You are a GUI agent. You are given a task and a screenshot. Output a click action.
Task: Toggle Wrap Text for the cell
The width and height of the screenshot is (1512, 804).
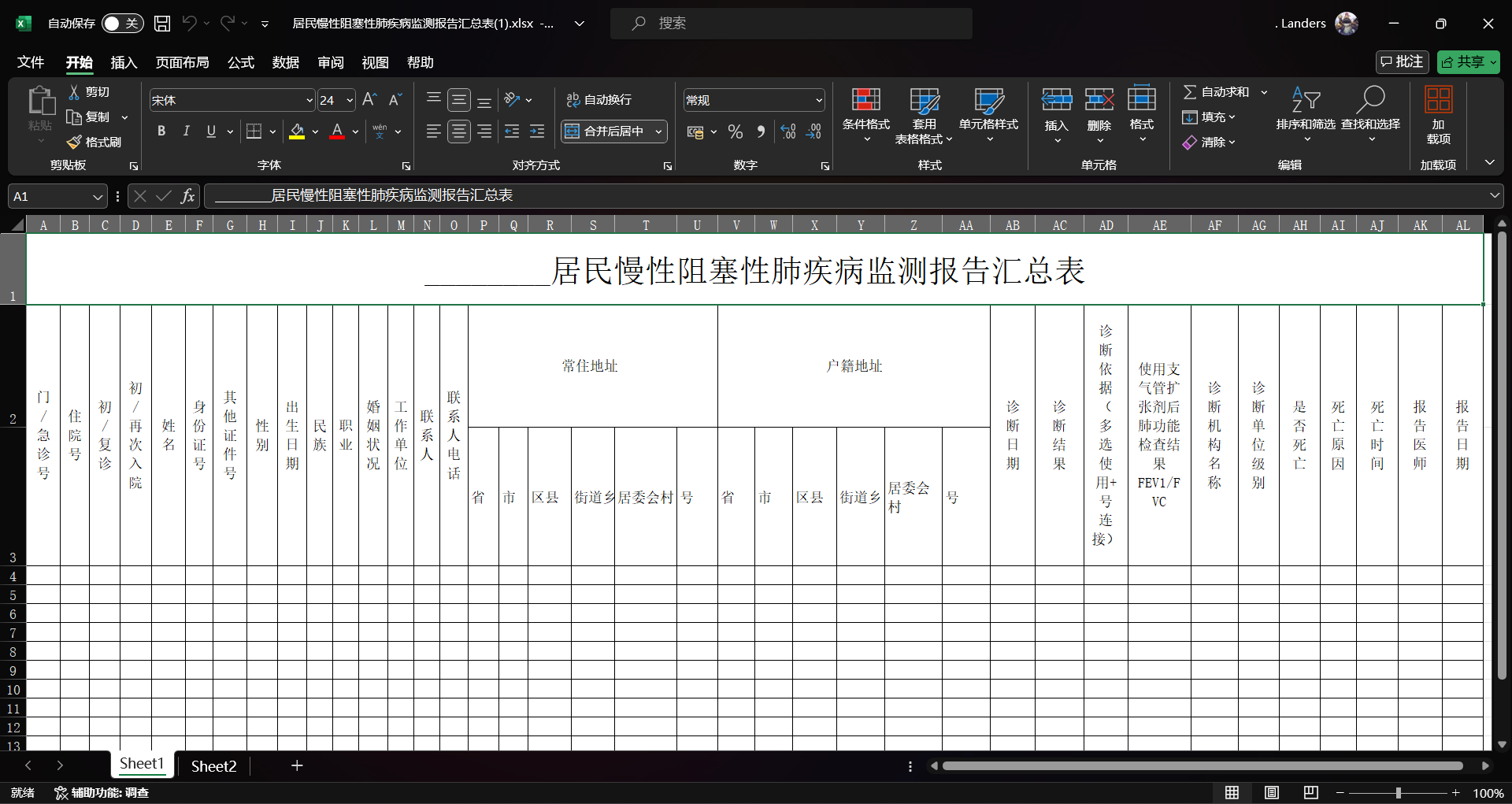pos(598,100)
